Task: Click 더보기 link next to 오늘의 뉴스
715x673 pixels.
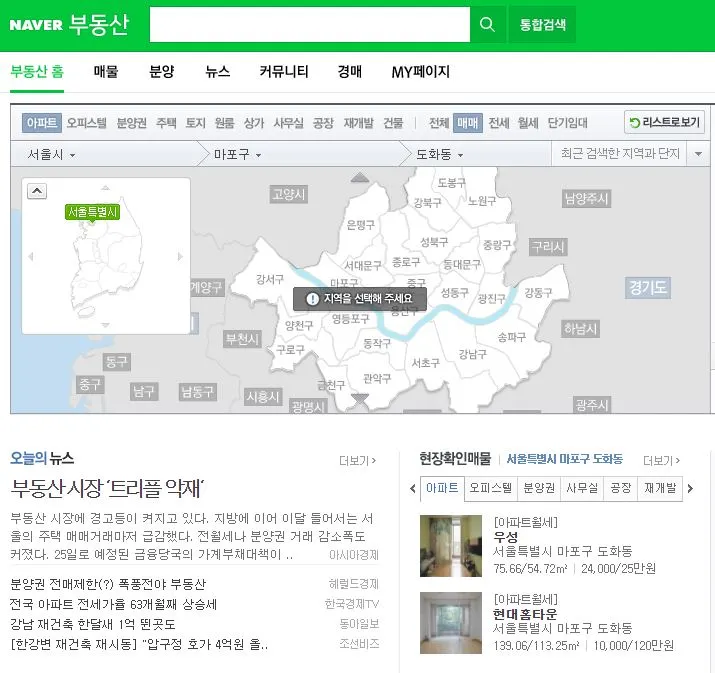Action: point(358,461)
